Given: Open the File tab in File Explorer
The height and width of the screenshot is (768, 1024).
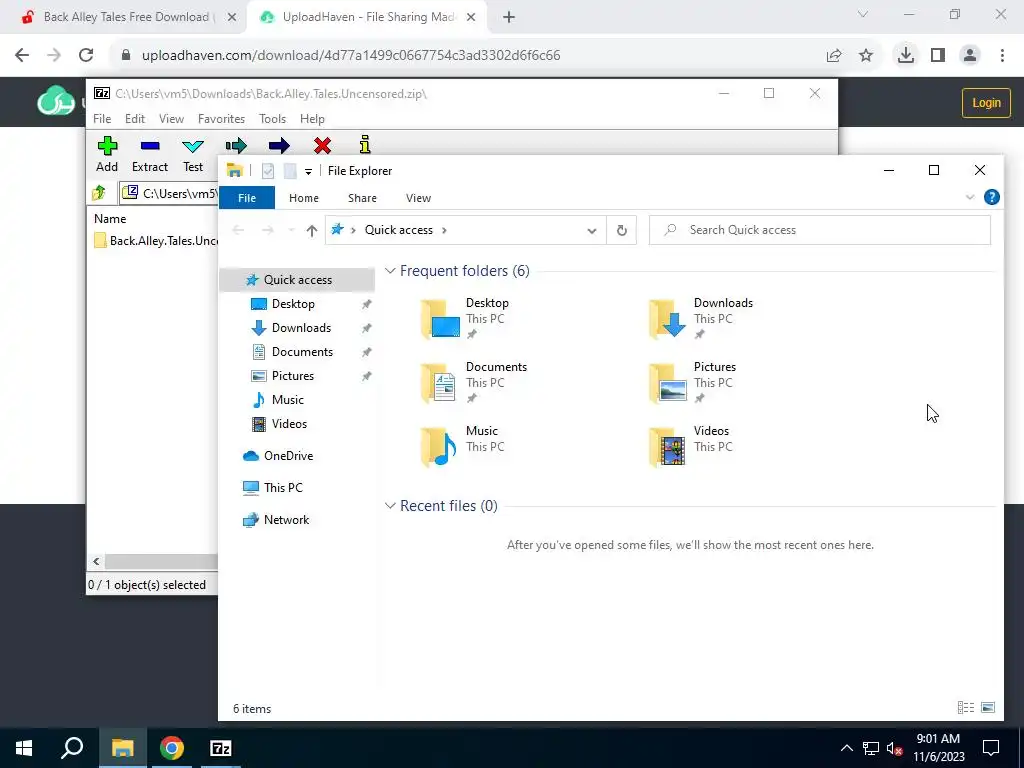Looking at the screenshot, I should point(247,198).
